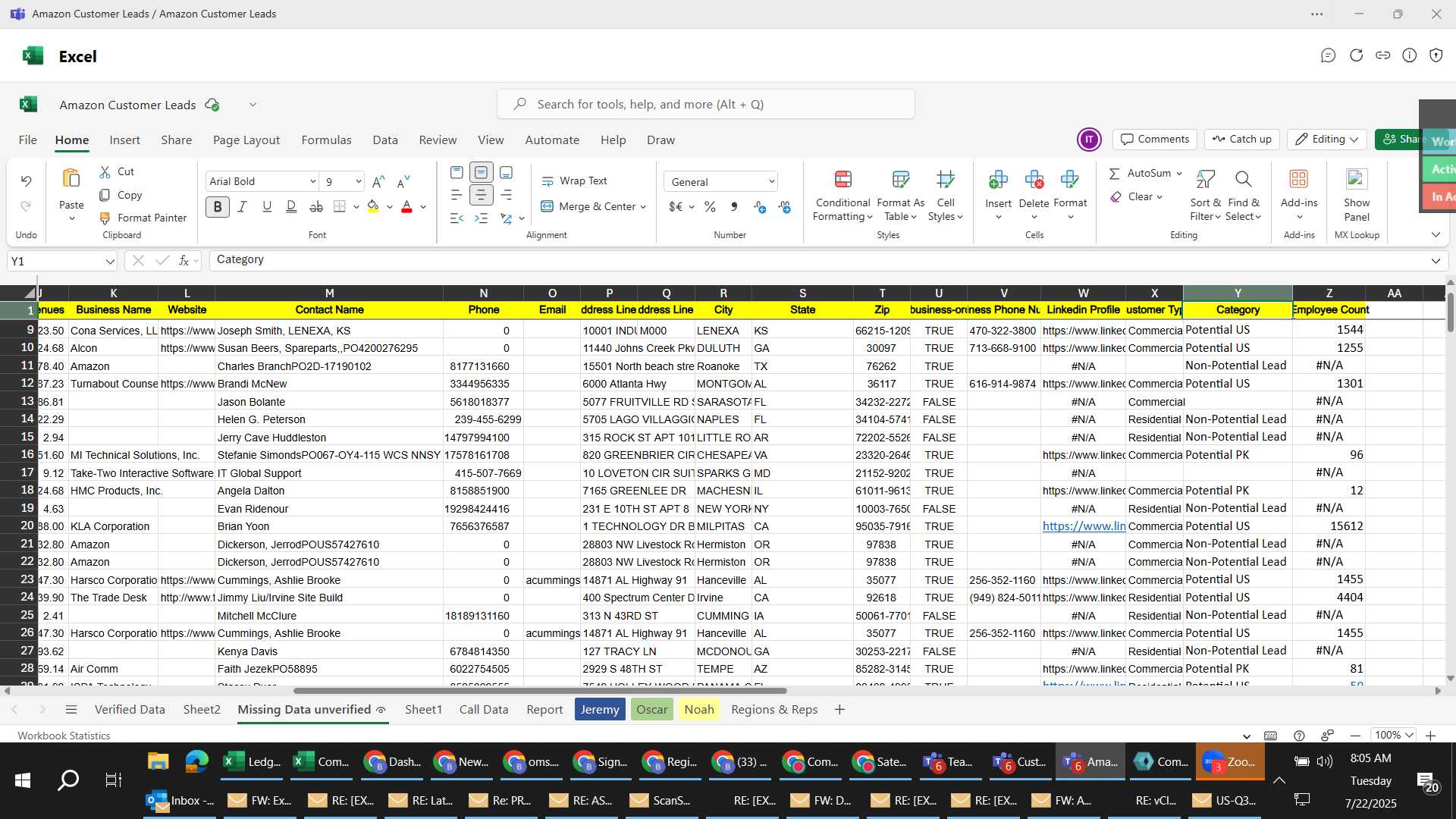The image size is (1456, 819).
Task: Click the Copy button
Action: pos(121,196)
